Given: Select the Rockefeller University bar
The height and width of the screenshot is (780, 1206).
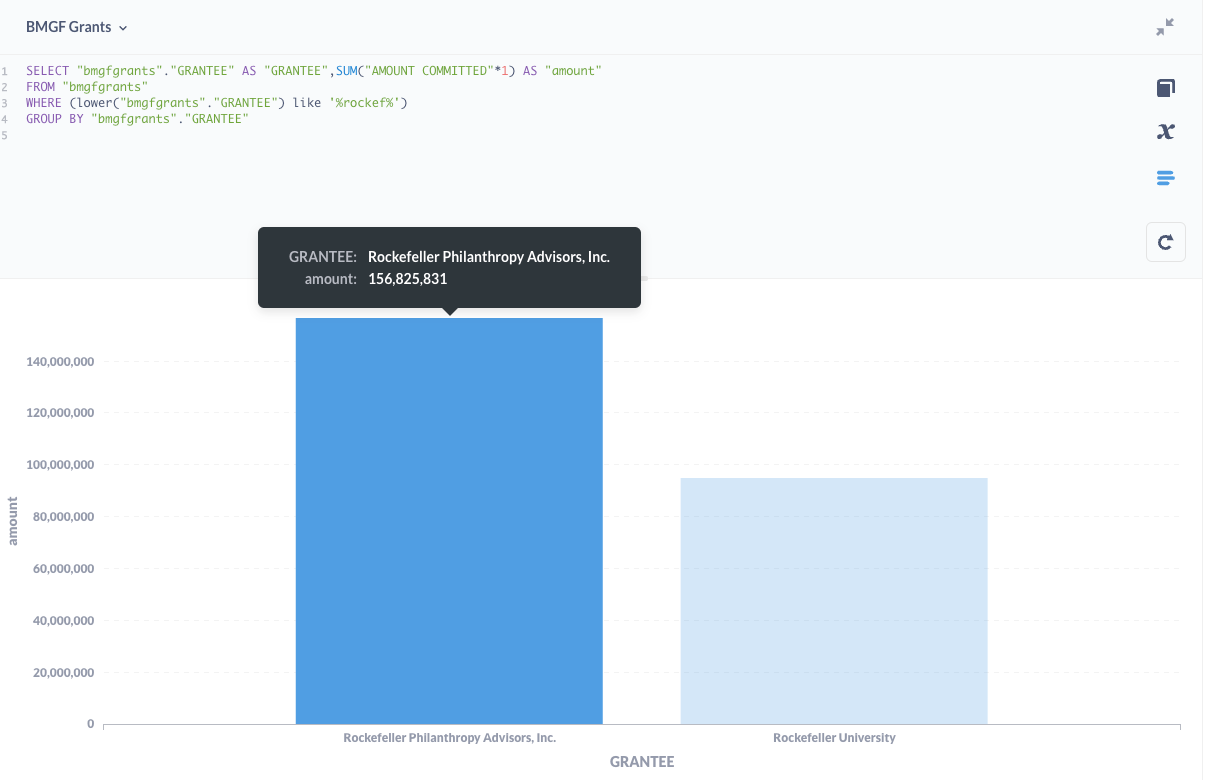Looking at the screenshot, I should tap(834, 600).
